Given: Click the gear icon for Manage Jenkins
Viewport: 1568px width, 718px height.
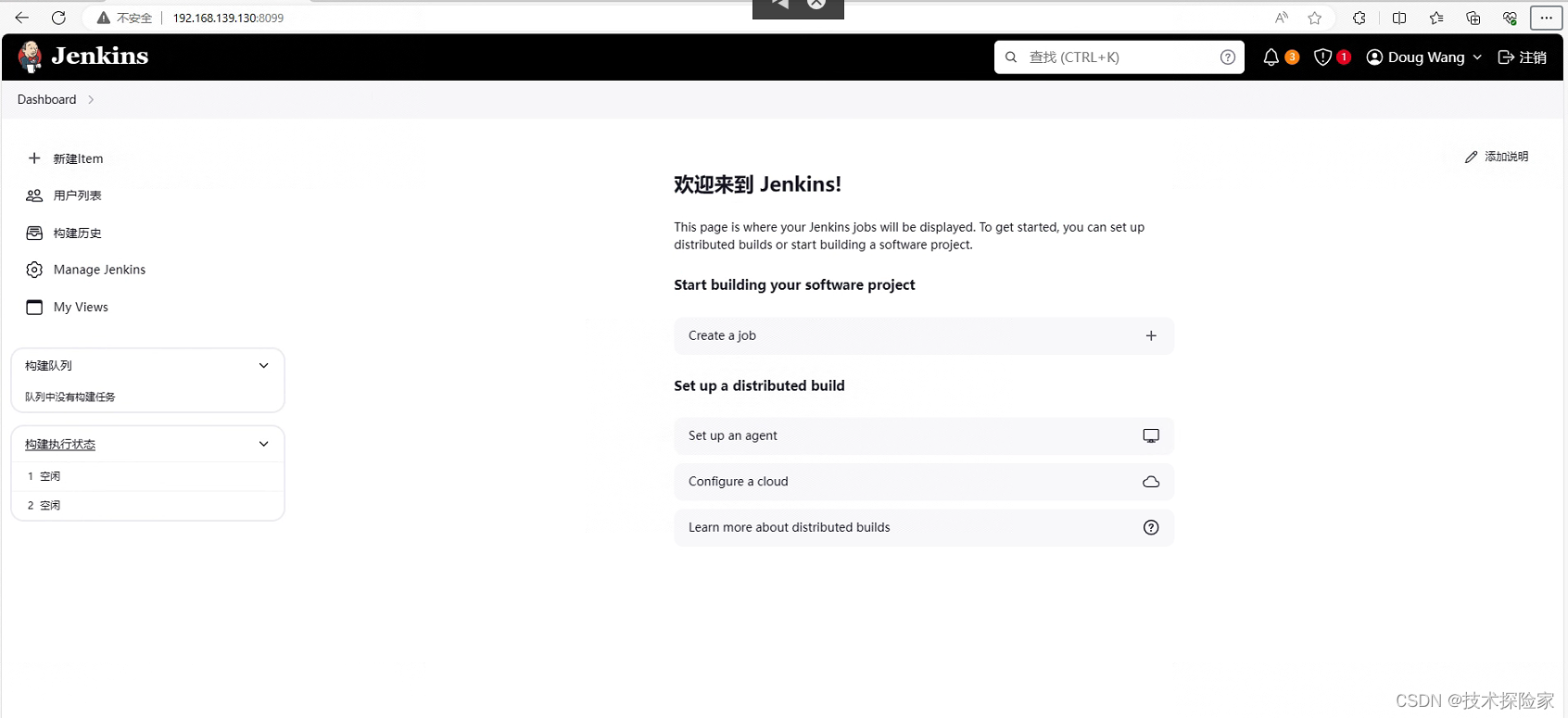Looking at the screenshot, I should pos(34,270).
